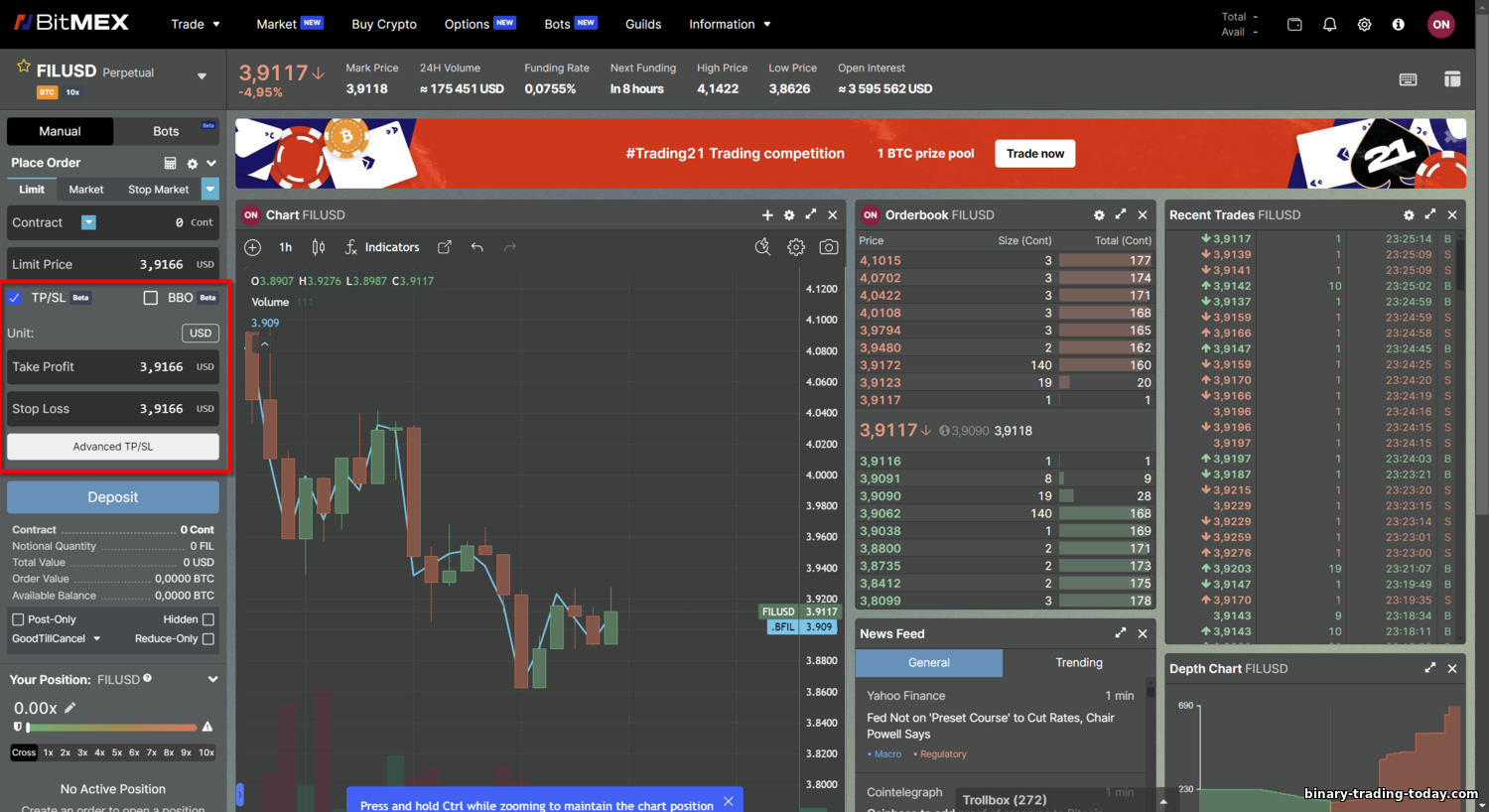This screenshot has height=812, width=1489.
Task: Open chart properties gear in toolbar
Action: coord(796,247)
